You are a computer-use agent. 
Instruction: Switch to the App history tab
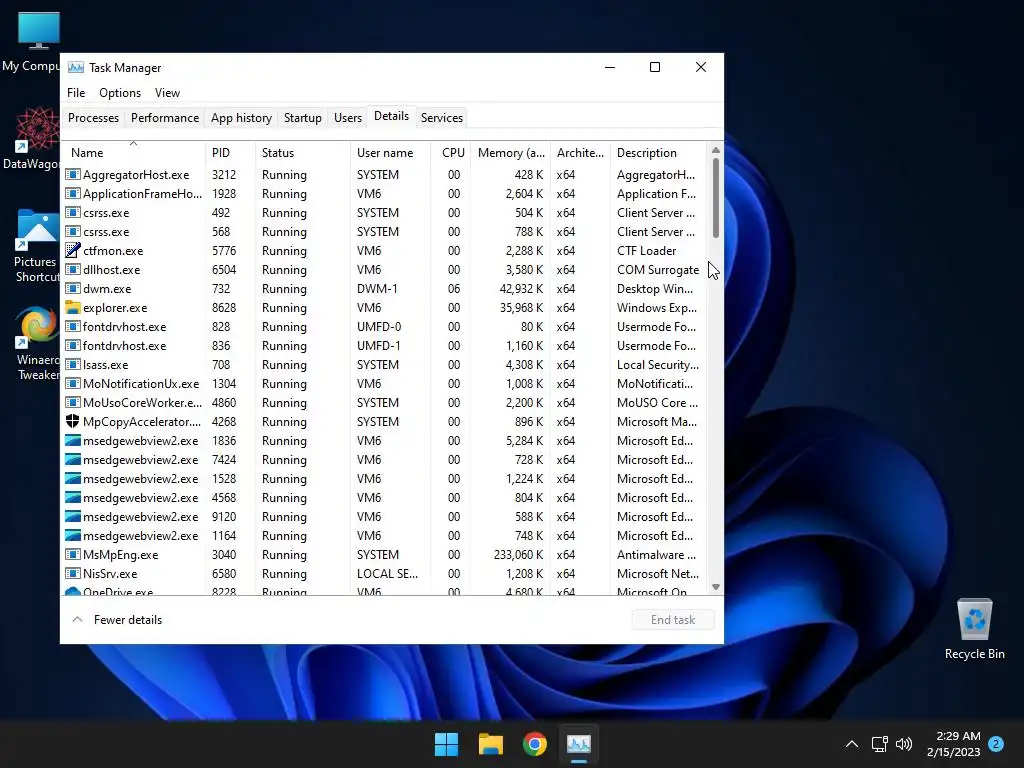(x=241, y=118)
